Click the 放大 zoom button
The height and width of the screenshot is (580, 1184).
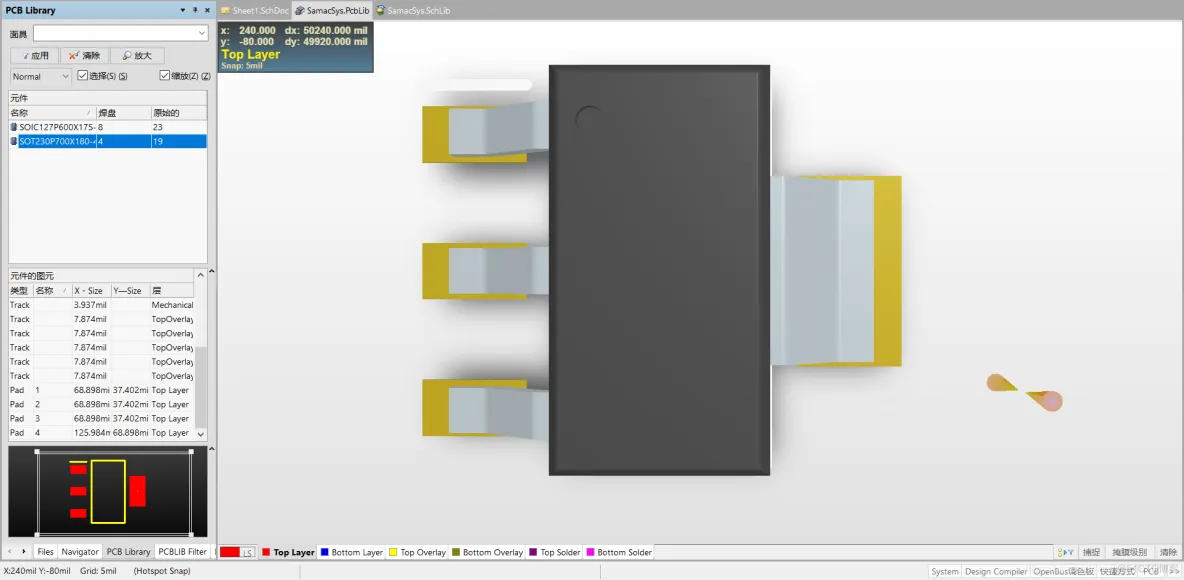tap(137, 56)
